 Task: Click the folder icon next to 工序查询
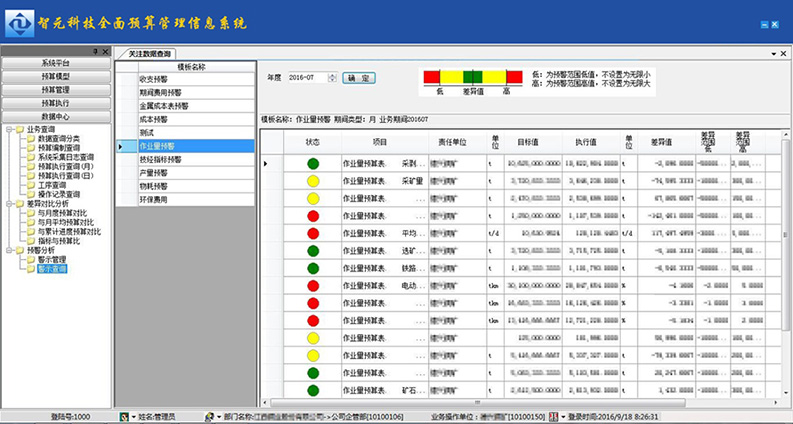(30, 184)
